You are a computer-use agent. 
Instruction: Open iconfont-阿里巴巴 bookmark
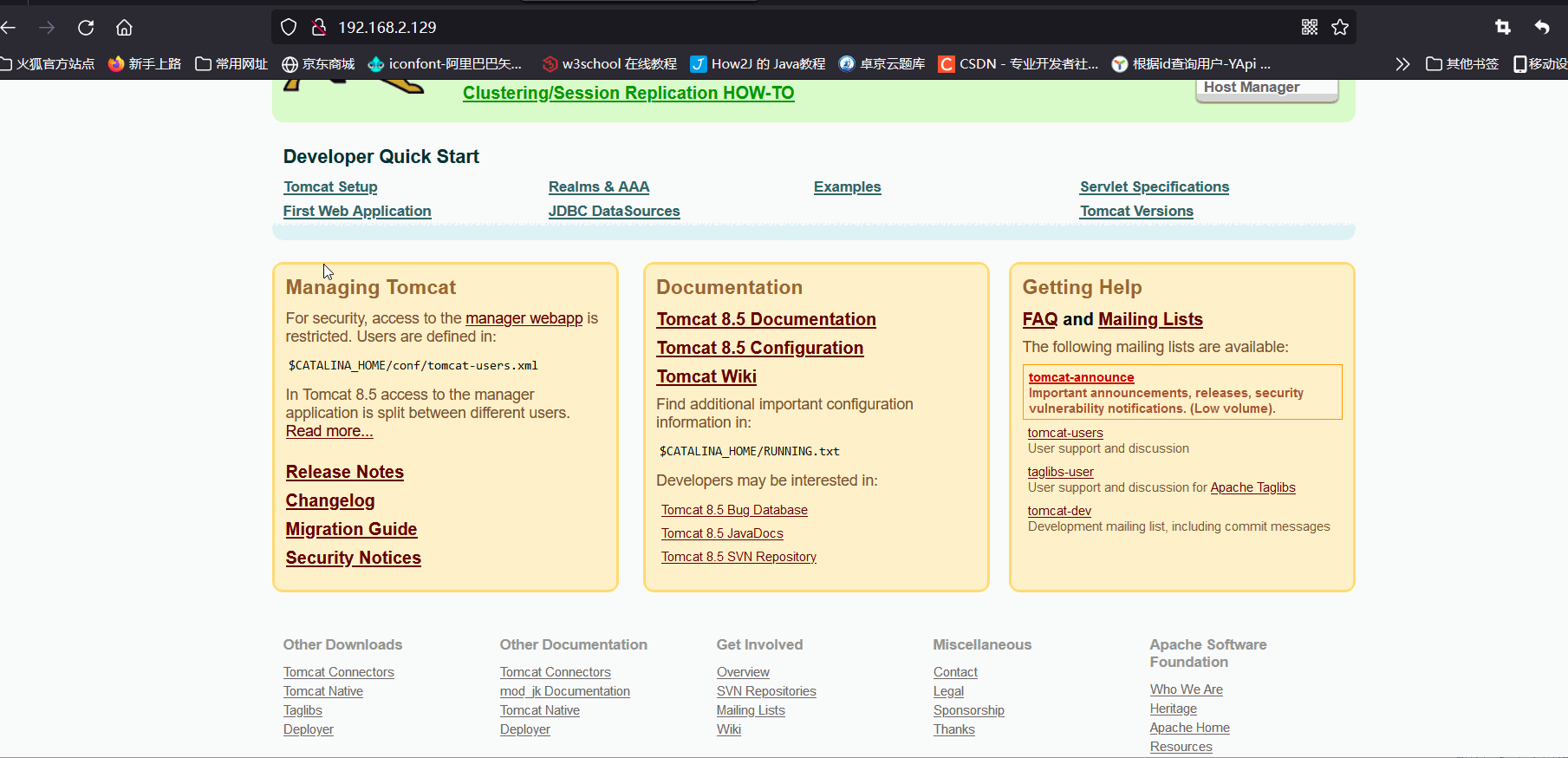446,64
